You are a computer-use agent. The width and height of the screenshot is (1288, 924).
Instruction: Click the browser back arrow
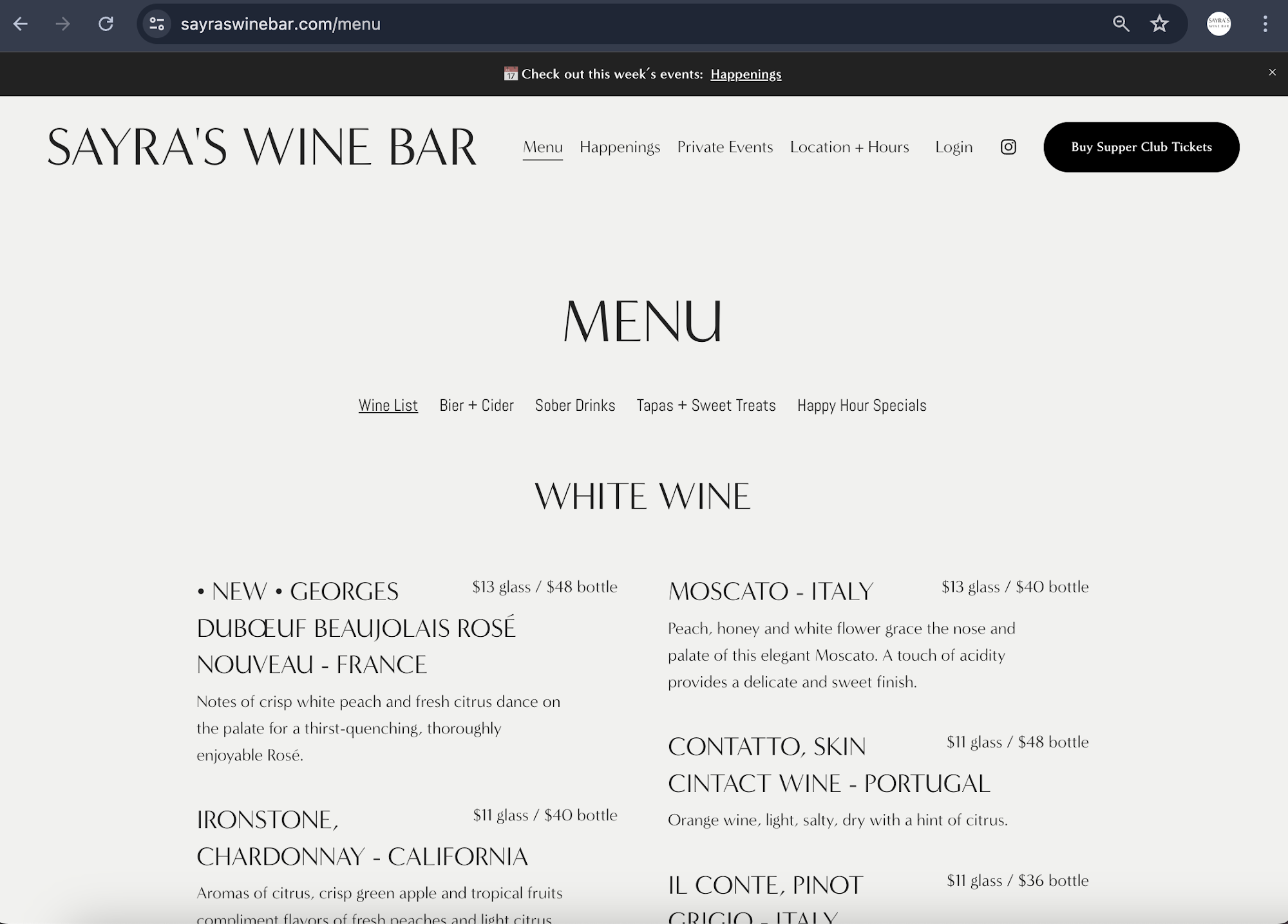[x=21, y=24]
